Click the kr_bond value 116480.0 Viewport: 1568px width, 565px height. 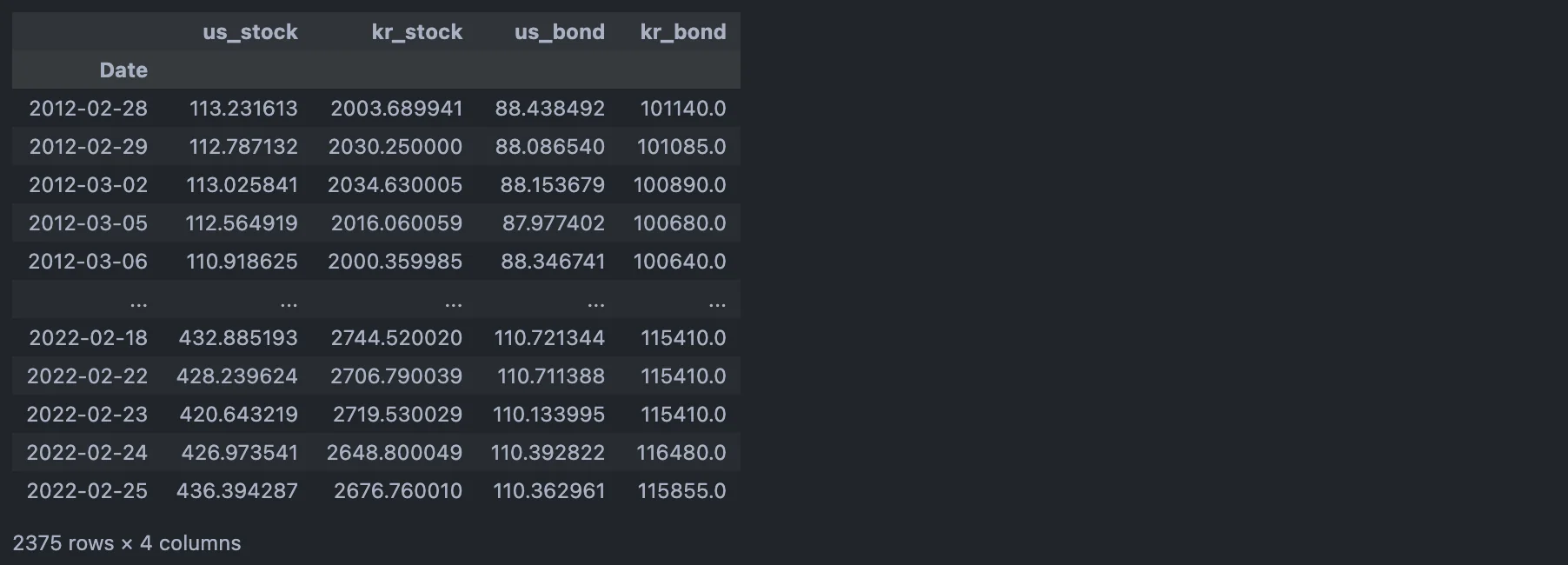click(681, 453)
